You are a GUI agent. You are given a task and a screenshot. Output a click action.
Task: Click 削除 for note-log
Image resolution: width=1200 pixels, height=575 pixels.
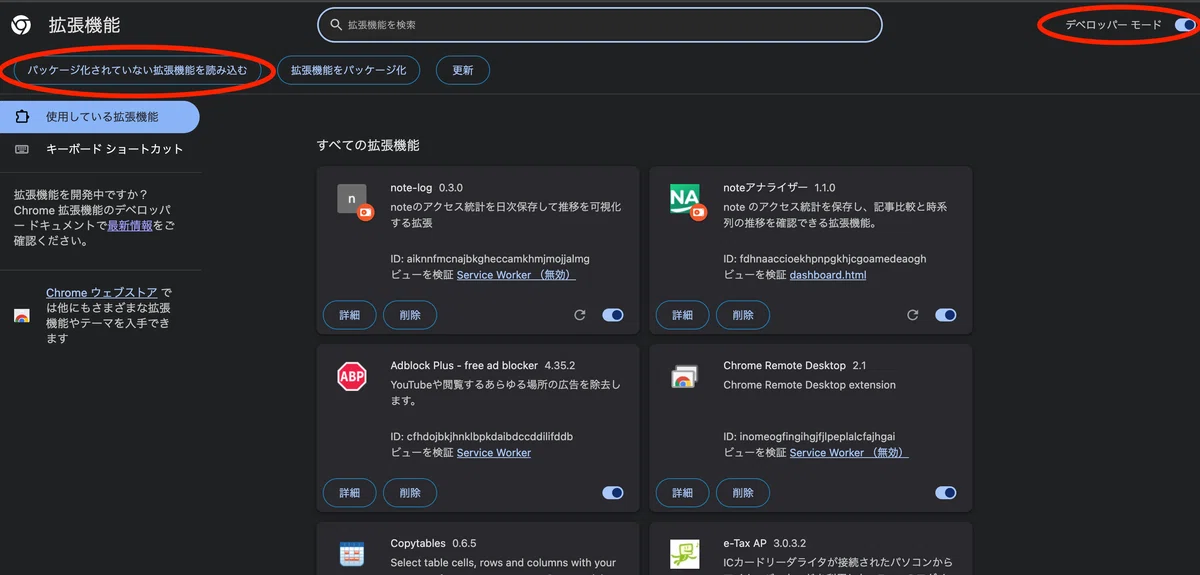[410, 315]
